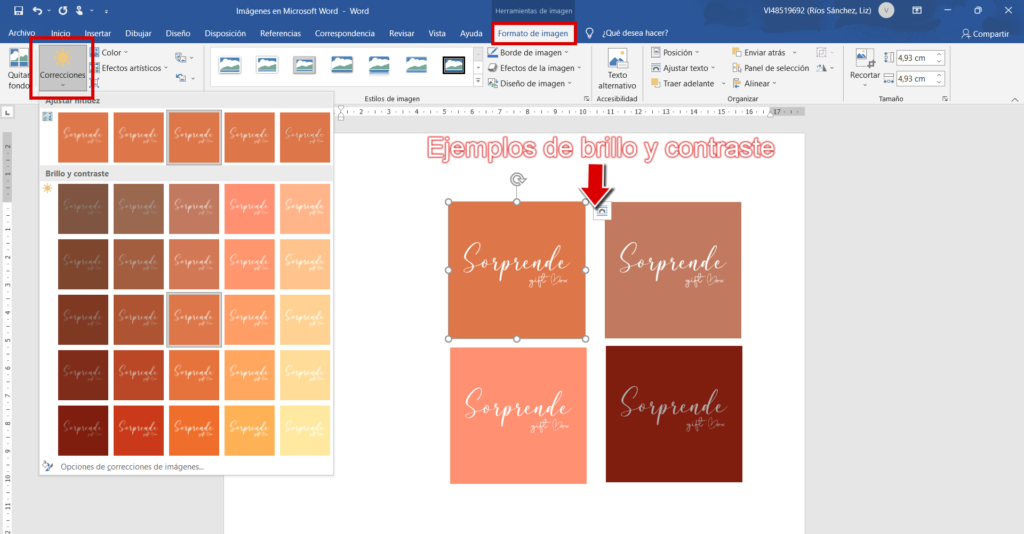Viewport: 1024px width, 534px height.
Task: Select the bottom-right brightest contrast preset thumbnail
Action: [x=304, y=432]
